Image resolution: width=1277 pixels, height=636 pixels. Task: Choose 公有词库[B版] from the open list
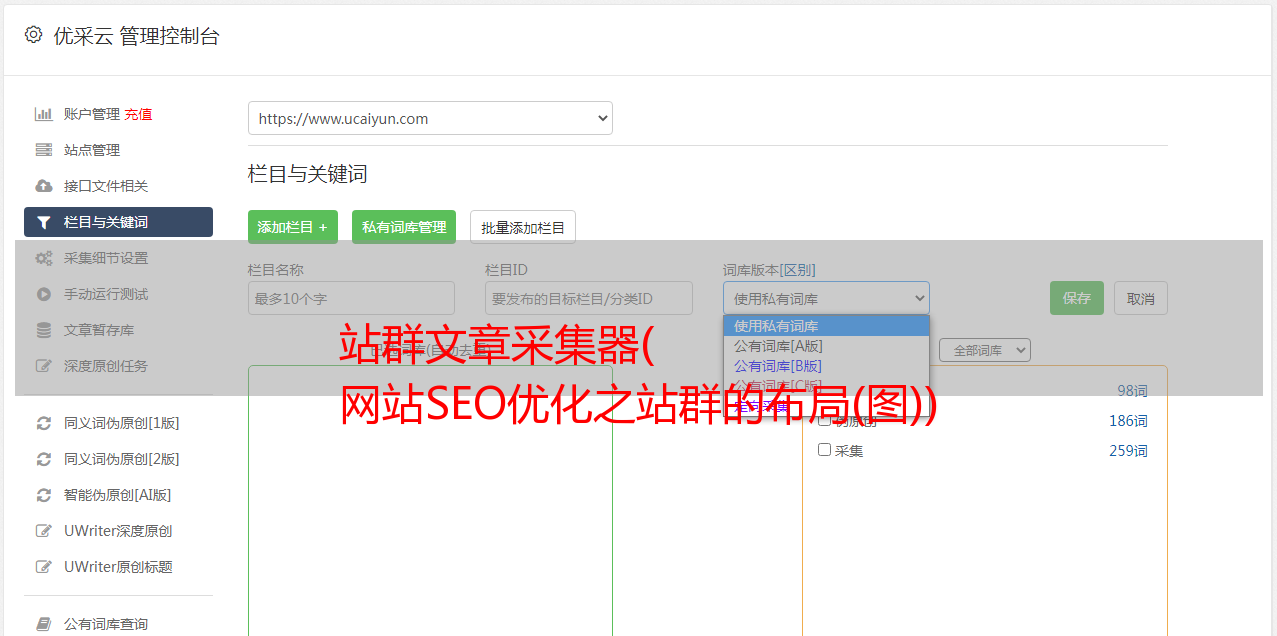pyautogui.click(x=826, y=366)
